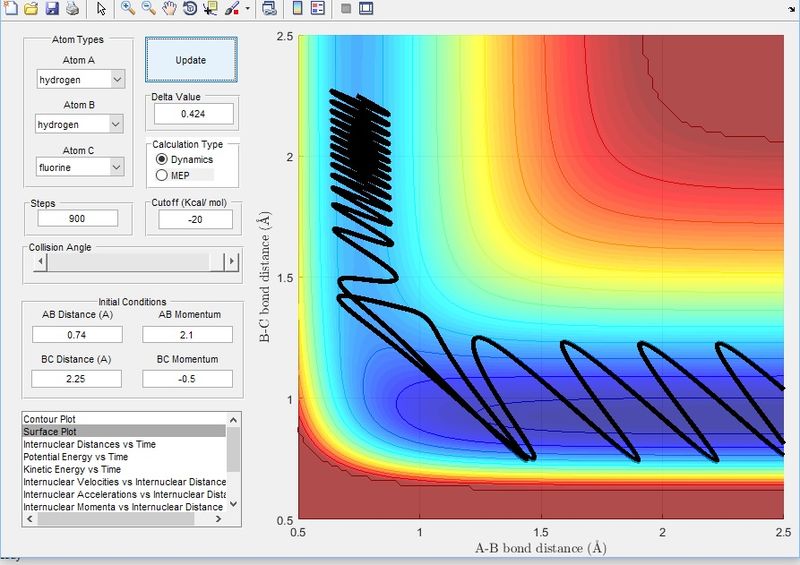Screen dimensions: 800x565
Task: Click the plot list vertical scrollbar thumb
Action: pos(233,450)
